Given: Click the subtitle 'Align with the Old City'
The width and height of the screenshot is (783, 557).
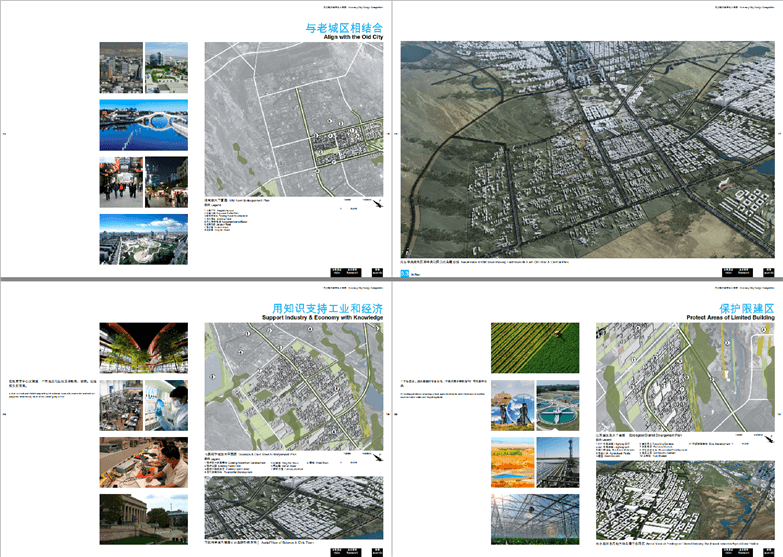Looking at the screenshot, I should (x=353, y=37).
